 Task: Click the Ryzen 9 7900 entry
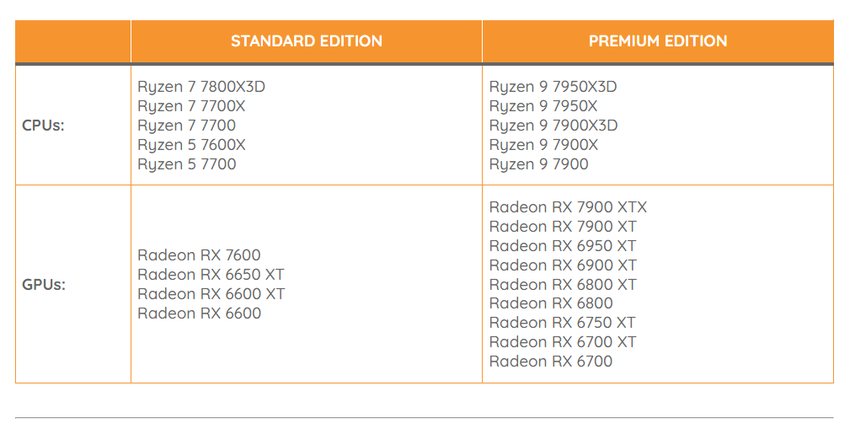[x=537, y=164]
